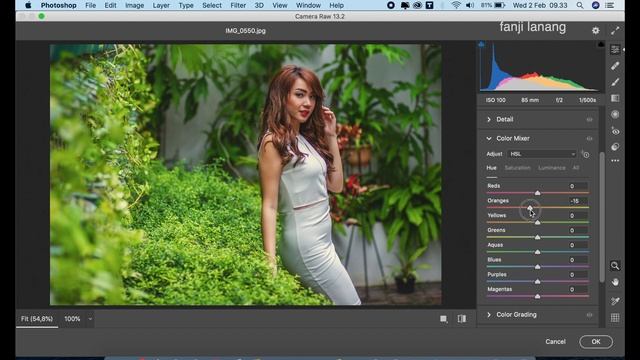This screenshot has height=360, width=640.
Task: Open the Image menu
Action: pyautogui.click(x=134, y=5)
